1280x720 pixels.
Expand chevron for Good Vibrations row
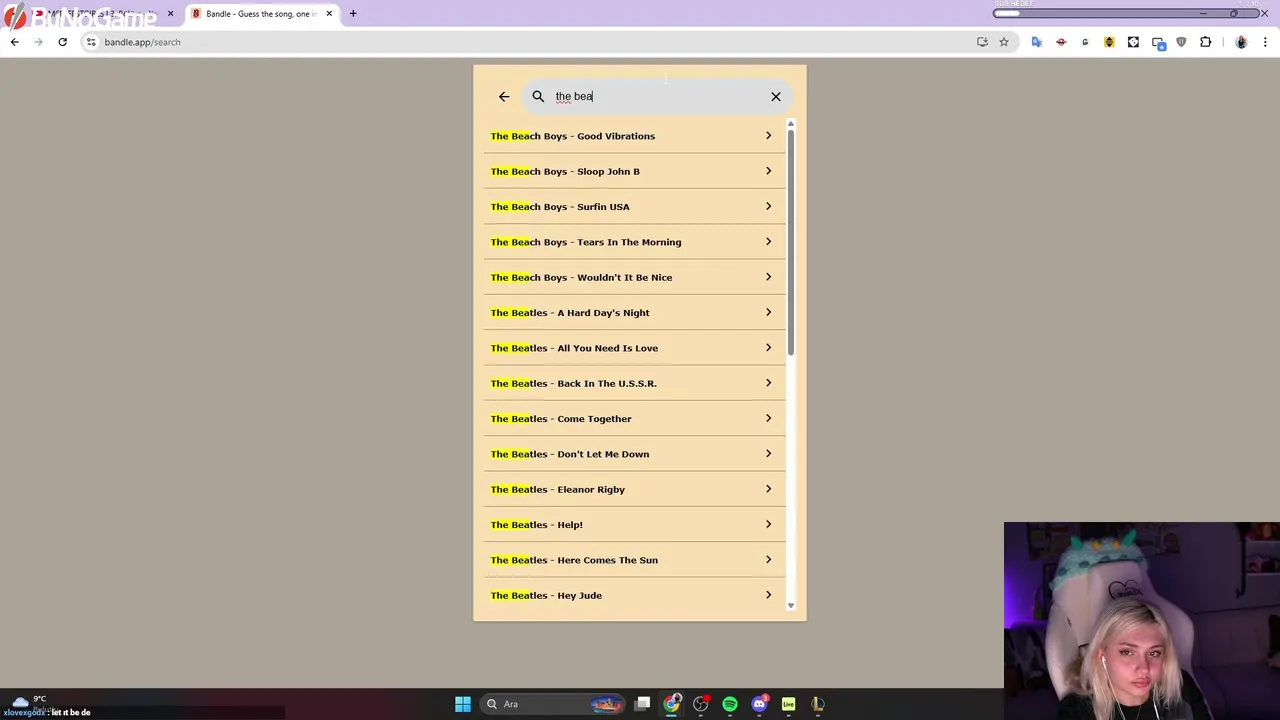tap(768, 136)
